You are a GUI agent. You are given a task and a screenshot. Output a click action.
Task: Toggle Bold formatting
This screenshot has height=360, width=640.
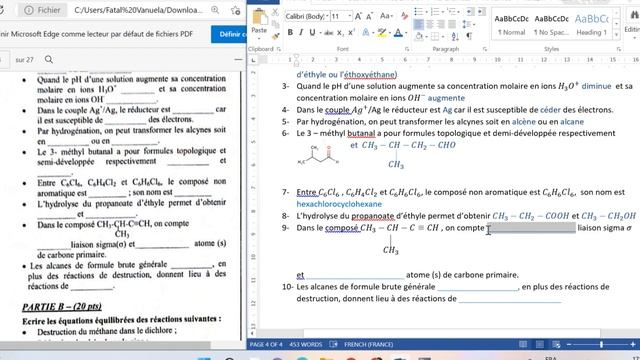[x=290, y=33]
